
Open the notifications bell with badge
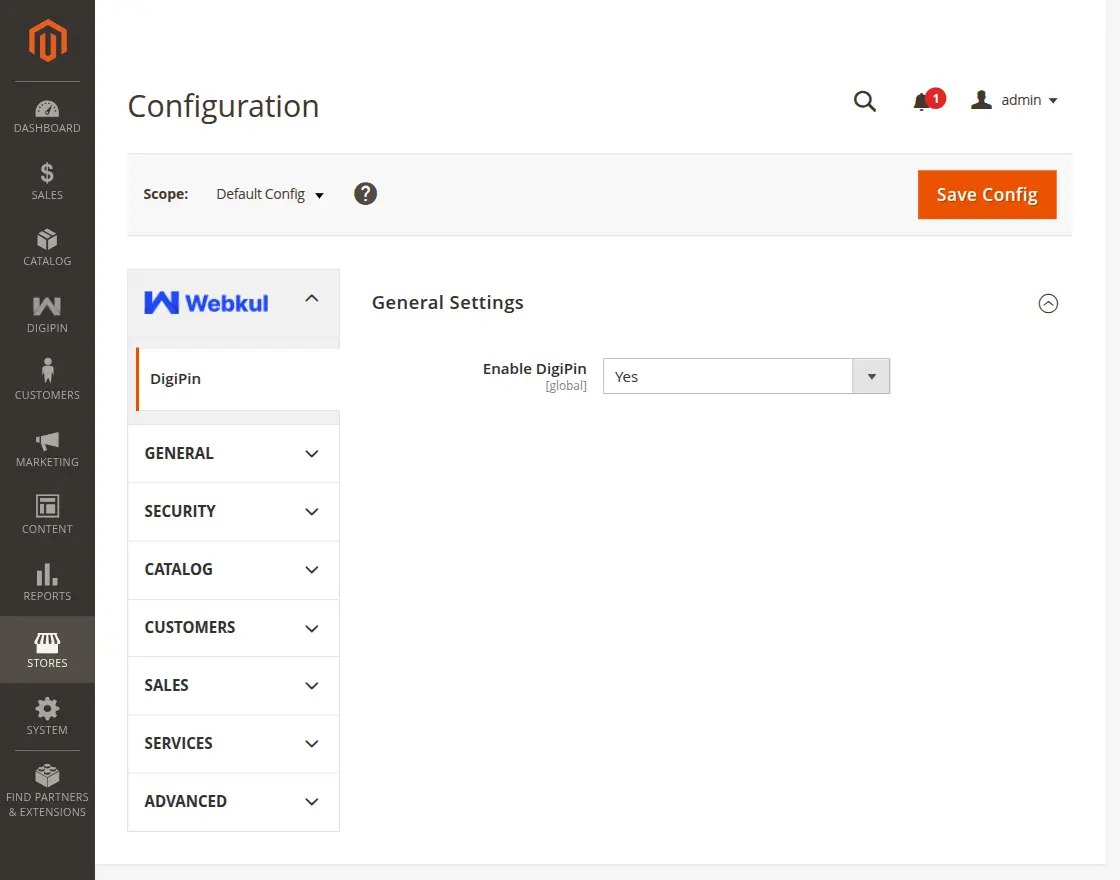(923, 99)
